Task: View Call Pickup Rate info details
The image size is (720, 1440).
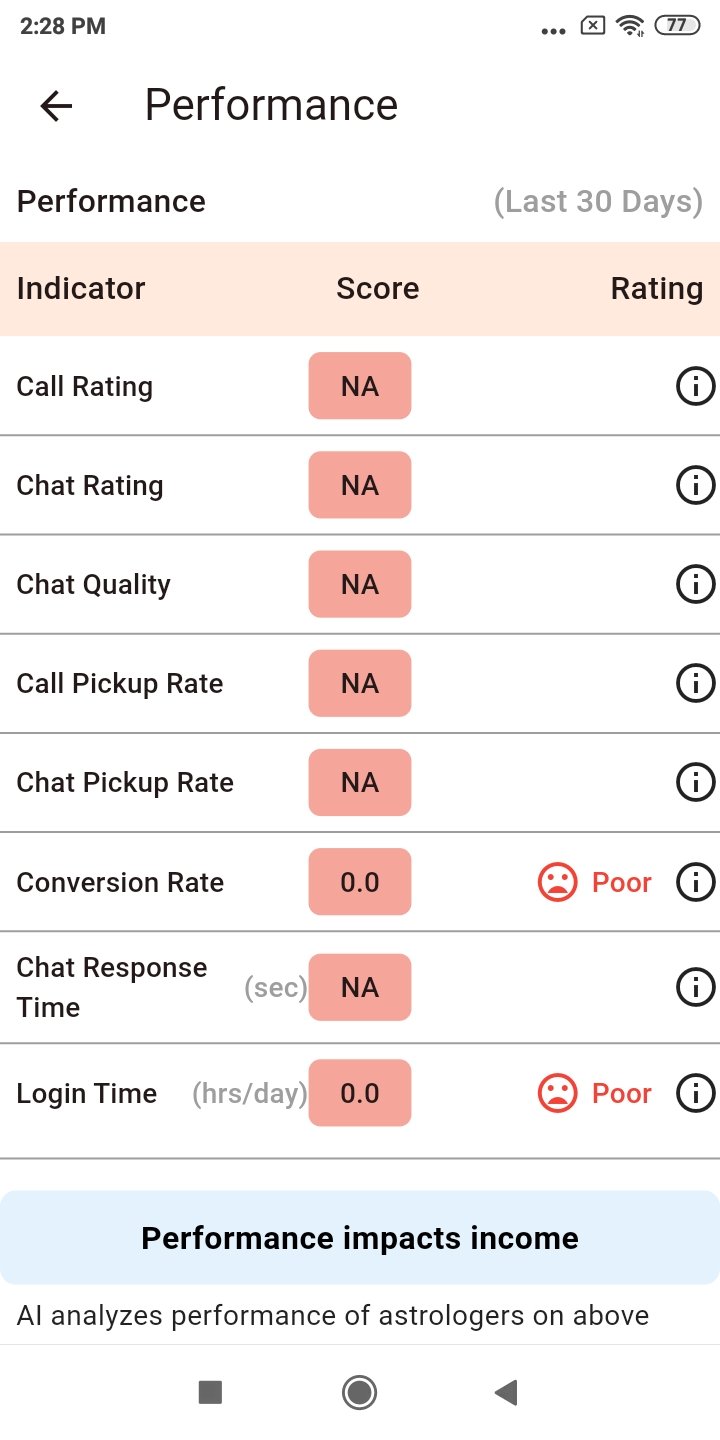Action: tap(695, 683)
